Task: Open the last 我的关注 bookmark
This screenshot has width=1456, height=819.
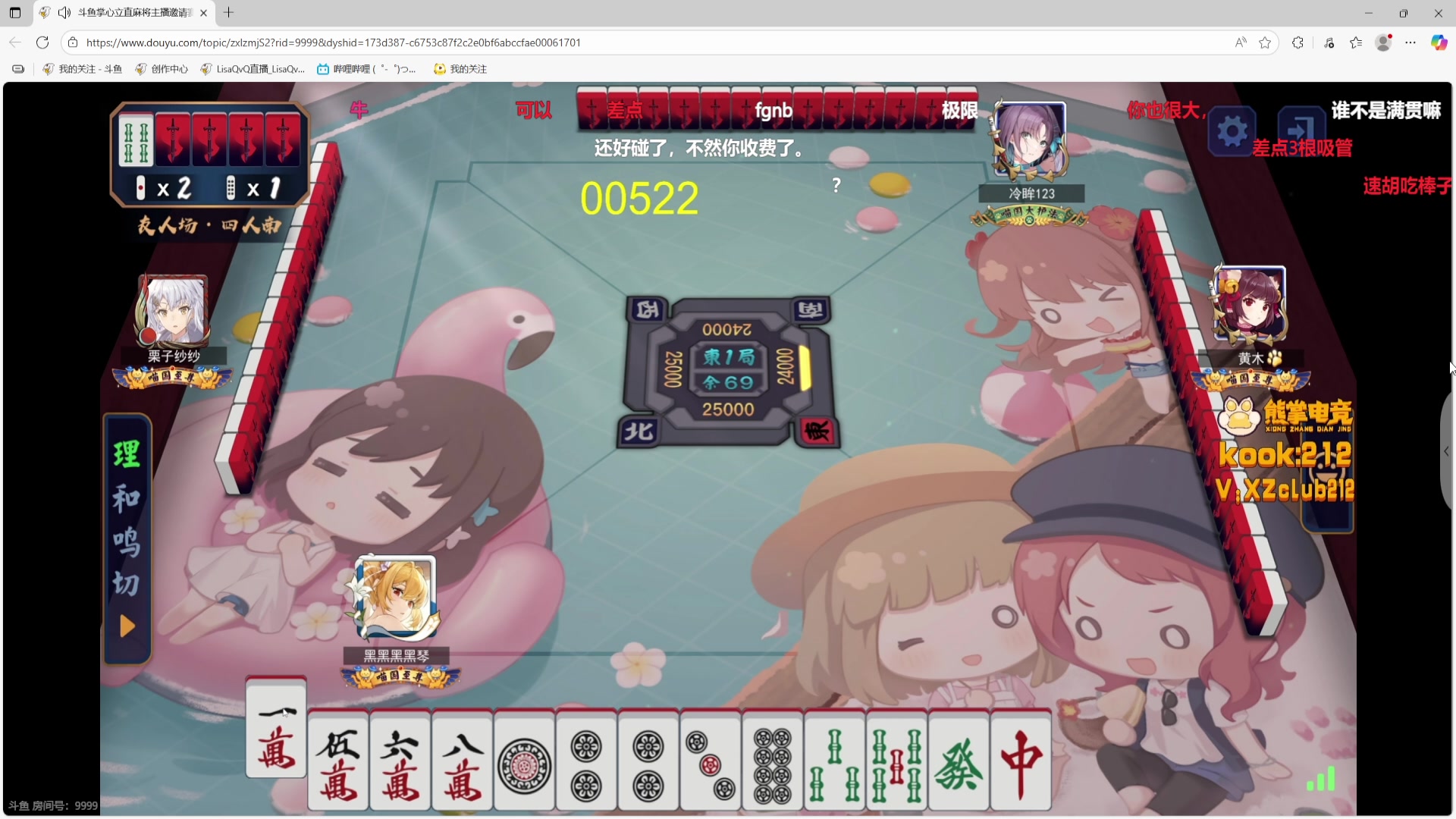Action: (460, 69)
